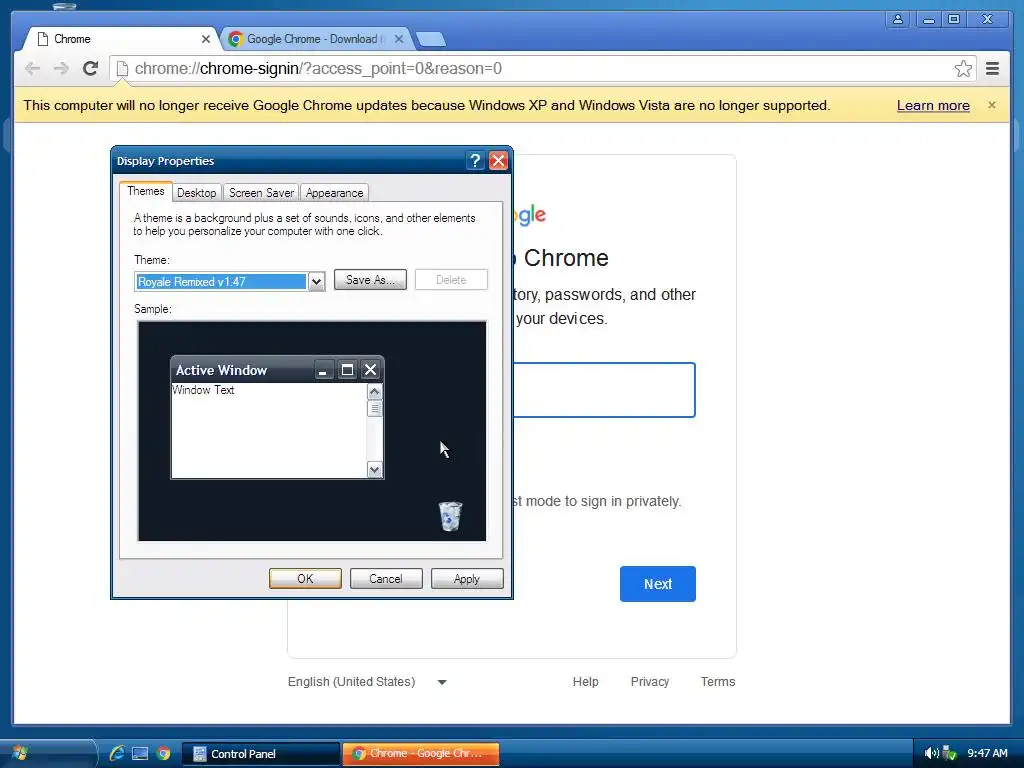Click the Save As... button
Image resolution: width=1024 pixels, height=768 pixels.
coord(370,280)
